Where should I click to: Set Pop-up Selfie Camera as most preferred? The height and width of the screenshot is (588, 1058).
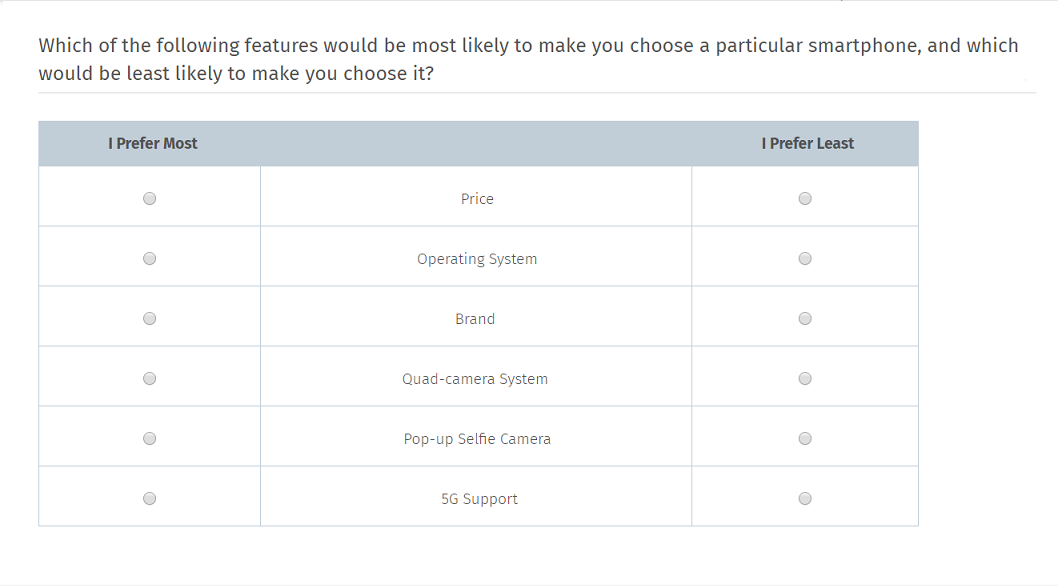pyautogui.click(x=150, y=439)
